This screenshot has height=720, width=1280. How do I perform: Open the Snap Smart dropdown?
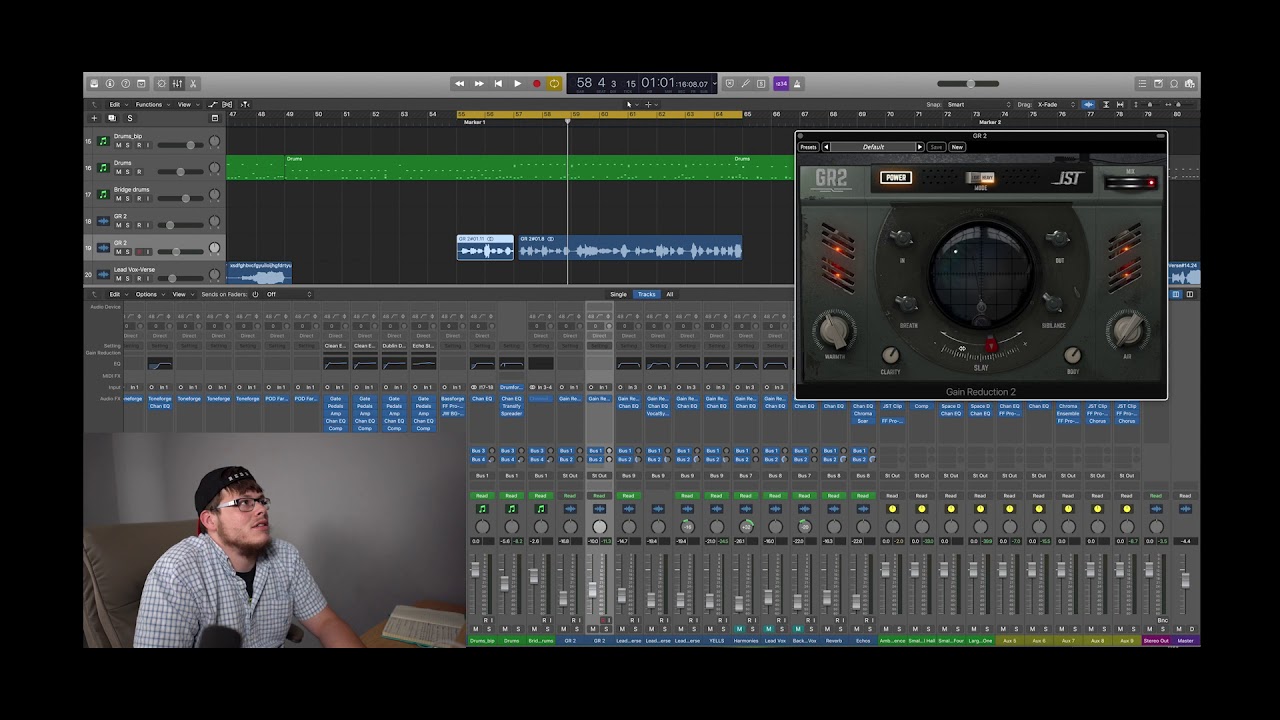[980, 104]
